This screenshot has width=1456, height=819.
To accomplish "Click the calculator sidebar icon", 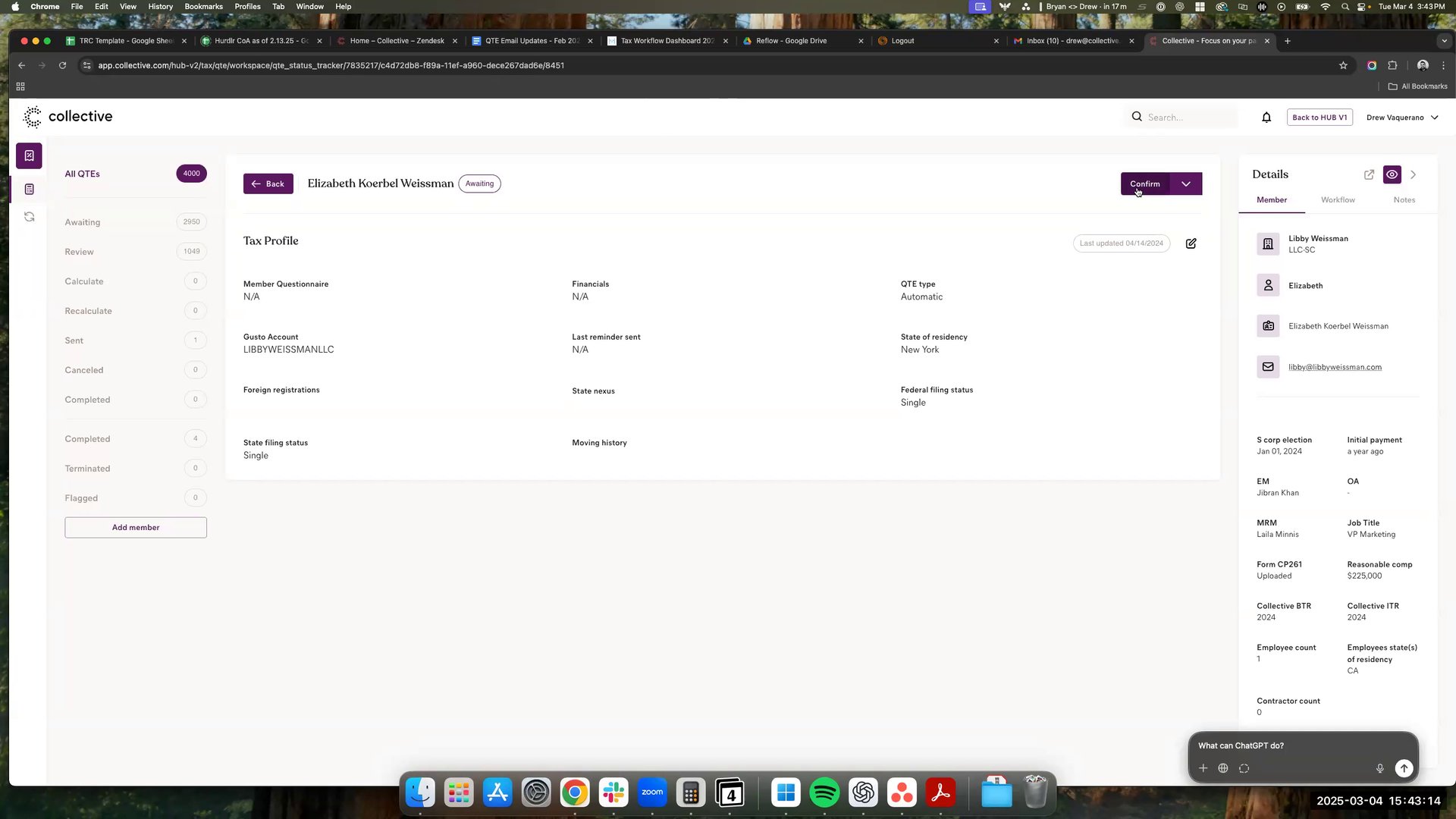I will tap(30, 189).
